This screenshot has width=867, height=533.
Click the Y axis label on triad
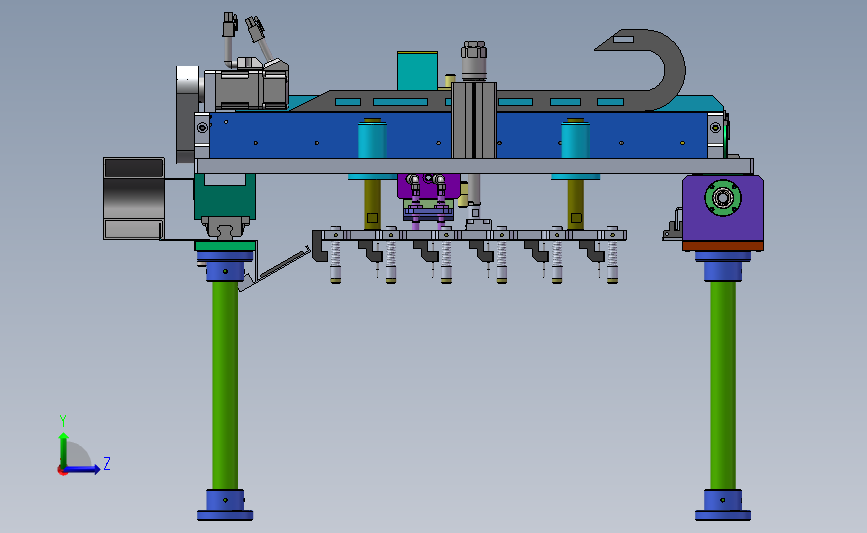pyautogui.click(x=63, y=421)
